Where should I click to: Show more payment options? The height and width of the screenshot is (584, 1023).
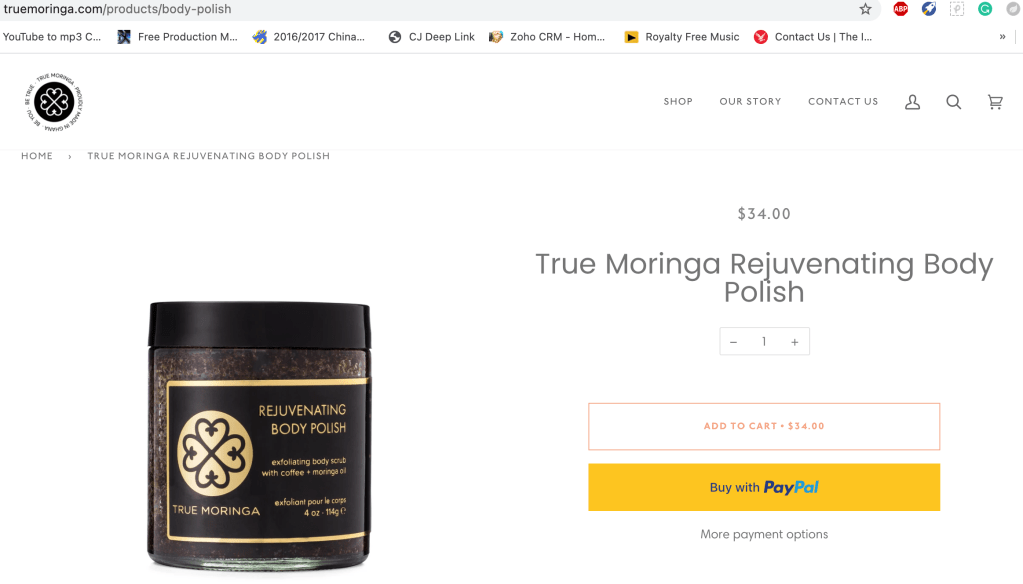coord(764,534)
